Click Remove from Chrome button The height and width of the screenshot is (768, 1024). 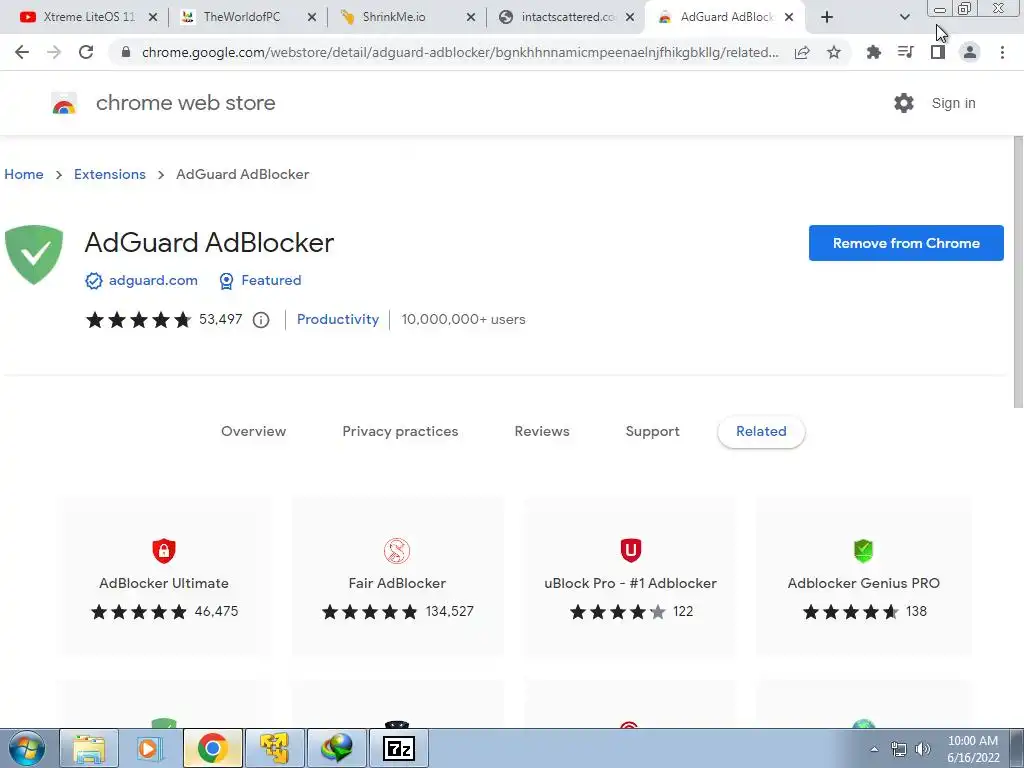click(x=906, y=243)
